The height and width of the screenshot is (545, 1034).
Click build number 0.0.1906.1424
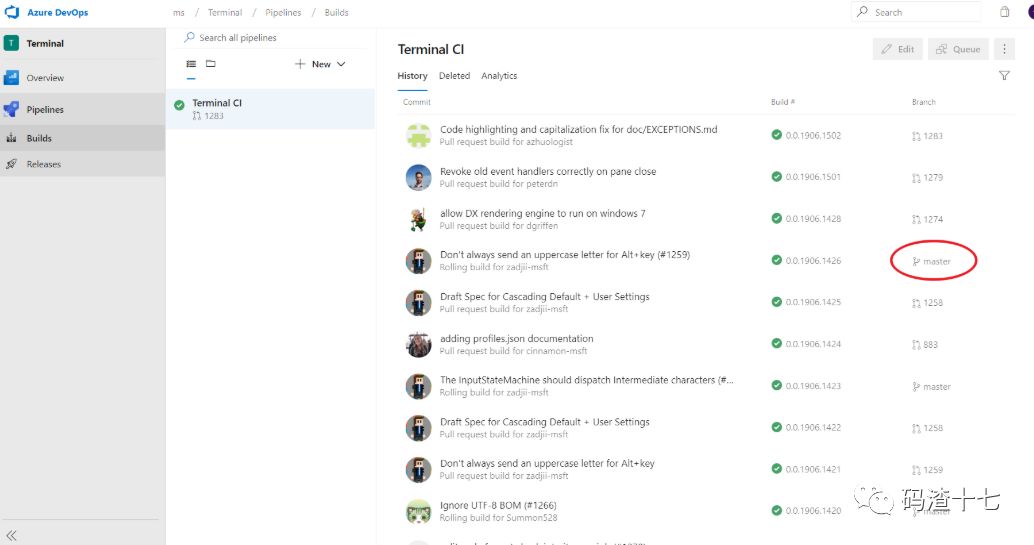pyautogui.click(x=813, y=344)
